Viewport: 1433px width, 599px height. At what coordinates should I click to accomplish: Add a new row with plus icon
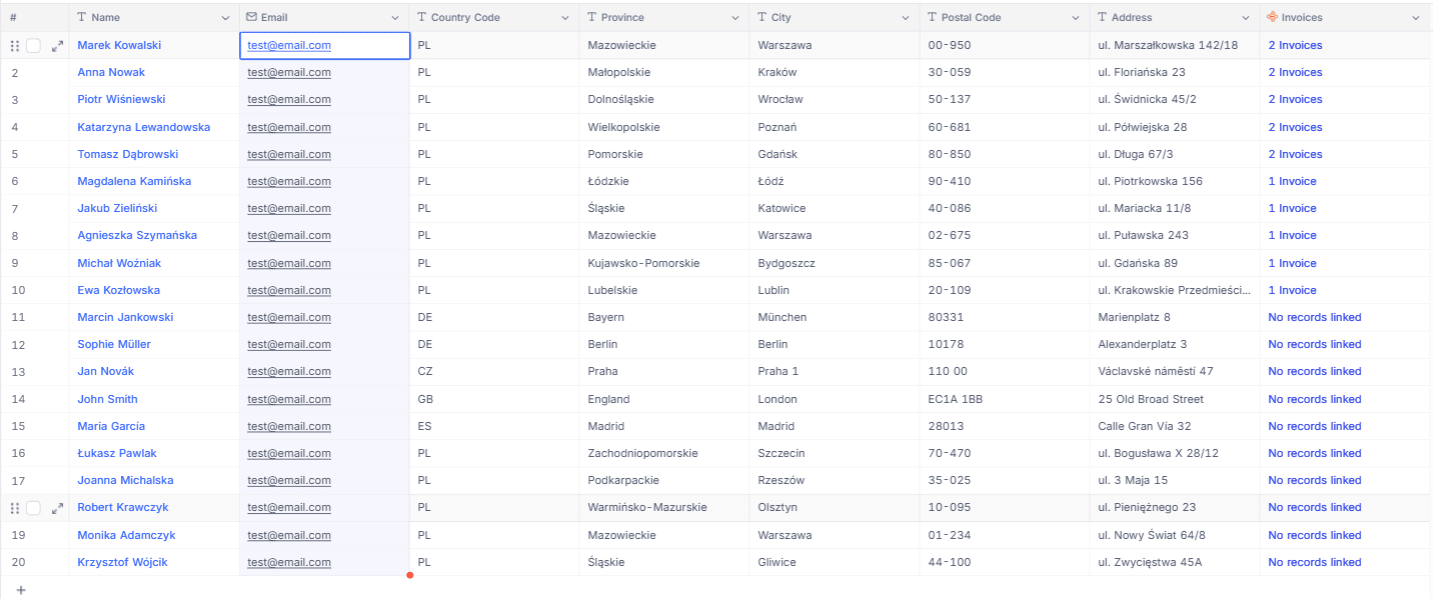pyautogui.click(x=21, y=590)
